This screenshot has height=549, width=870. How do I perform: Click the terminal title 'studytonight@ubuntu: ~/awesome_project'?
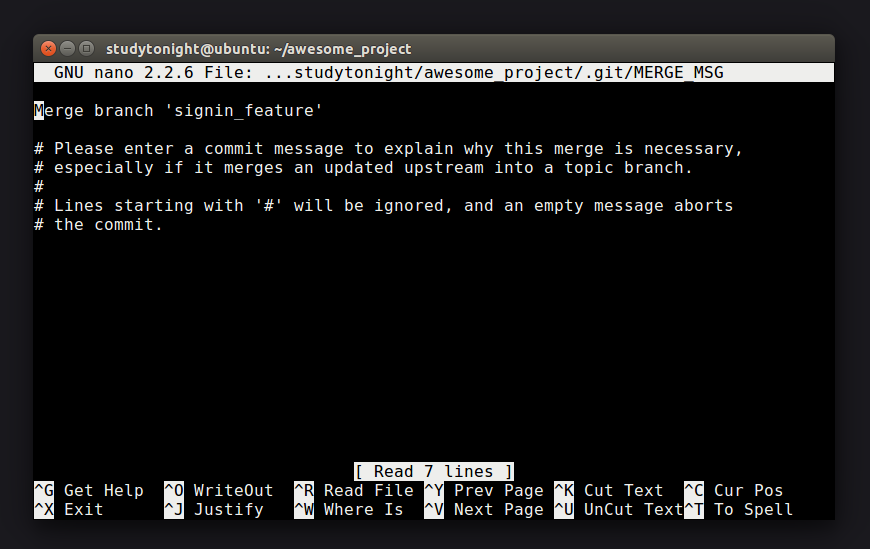pyautogui.click(x=259, y=49)
